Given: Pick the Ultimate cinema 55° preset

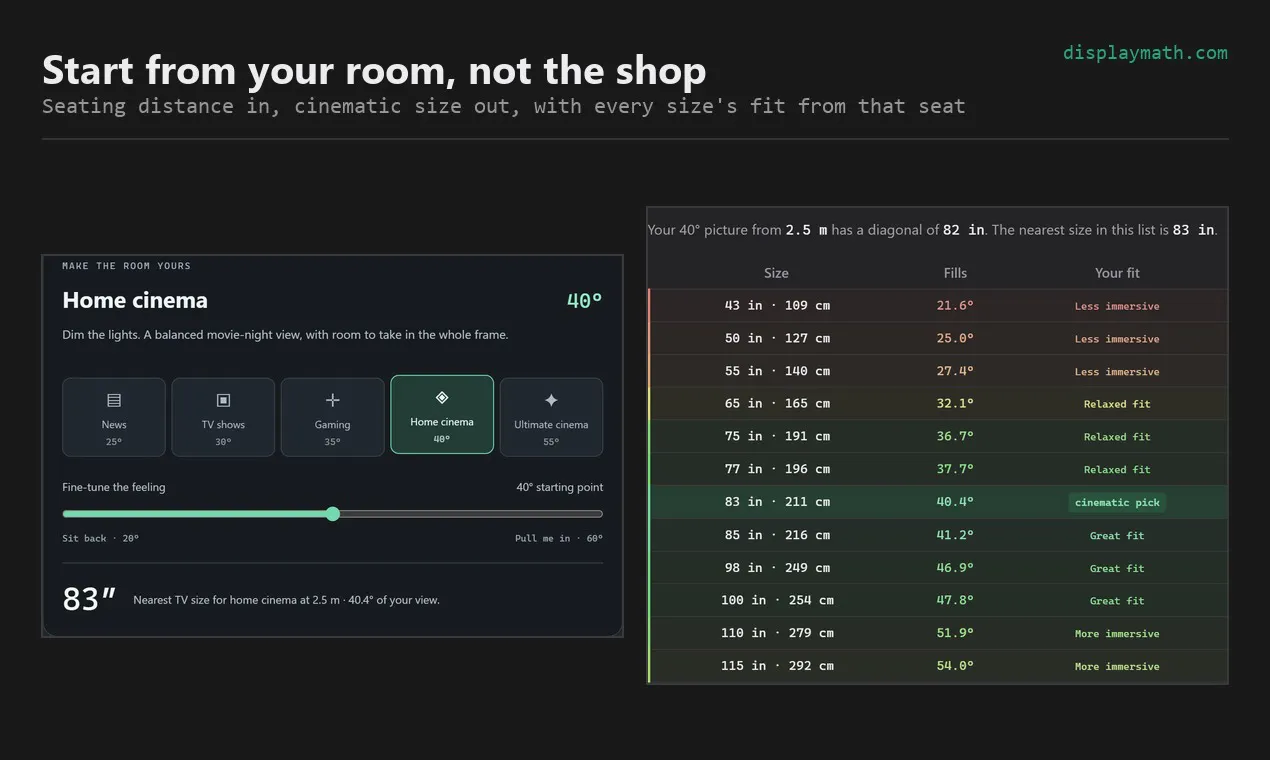Looking at the screenshot, I should [x=551, y=417].
